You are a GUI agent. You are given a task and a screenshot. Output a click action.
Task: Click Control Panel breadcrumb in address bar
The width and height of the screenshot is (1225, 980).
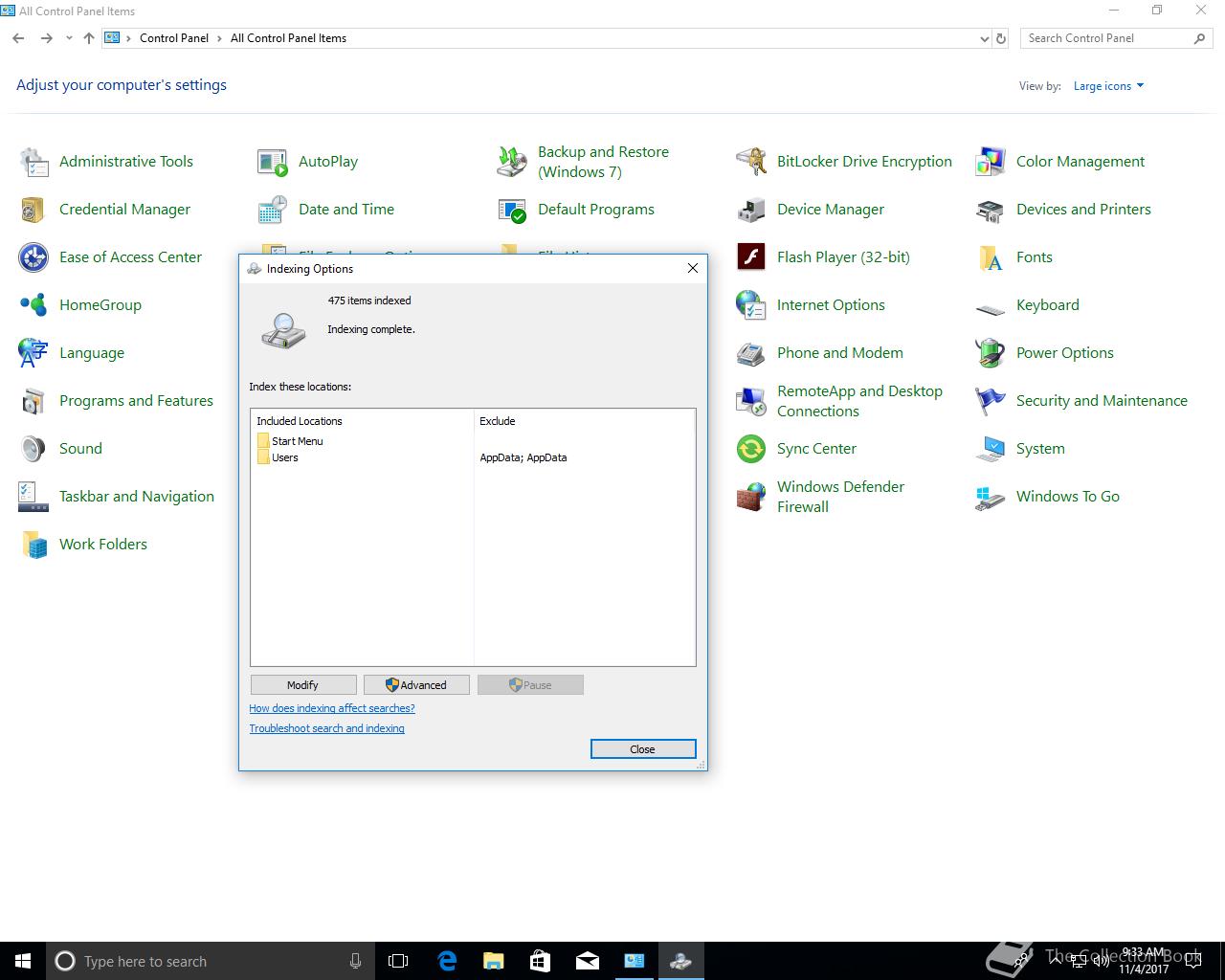pos(174,38)
